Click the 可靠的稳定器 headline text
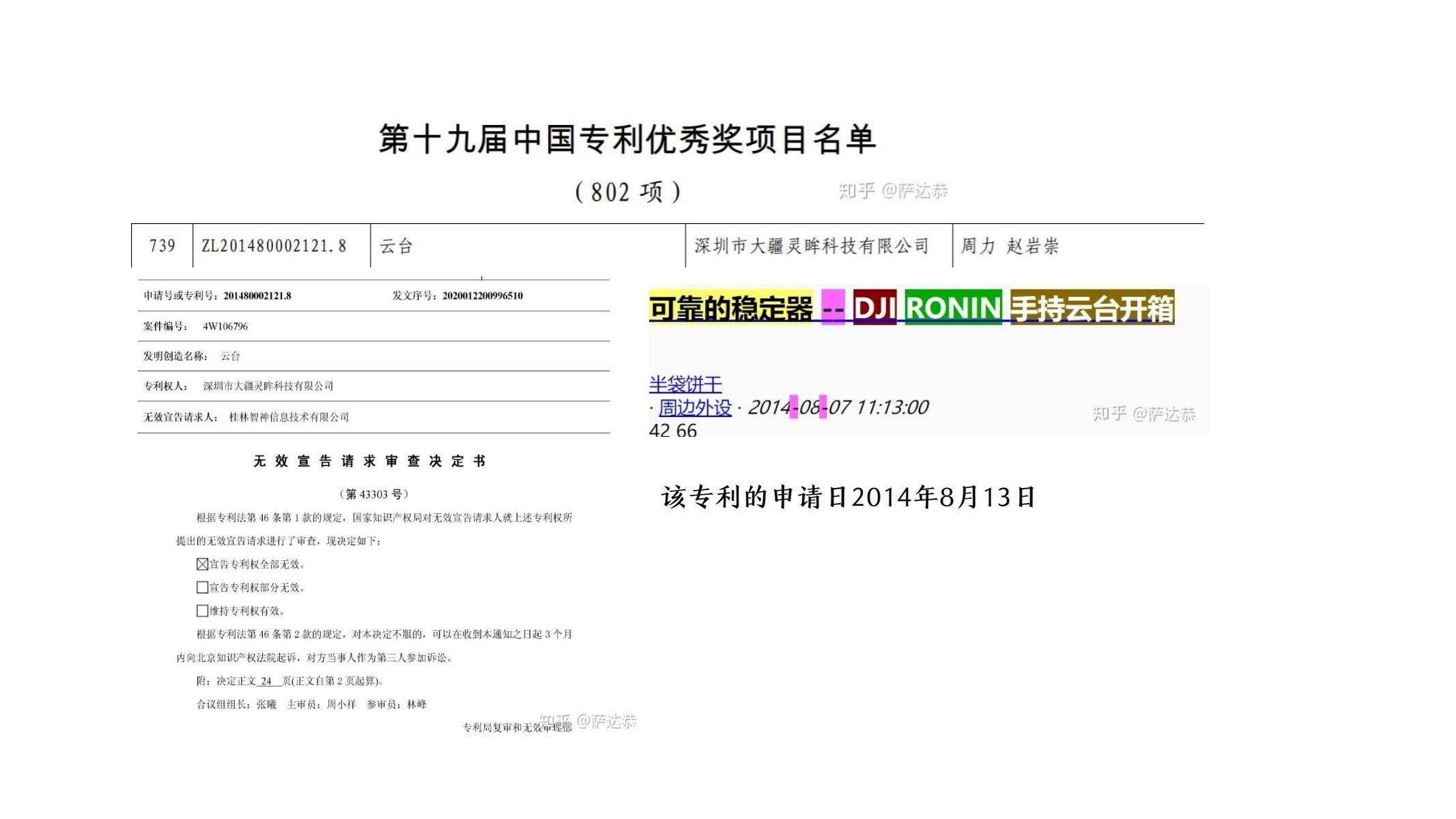 click(730, 308)
